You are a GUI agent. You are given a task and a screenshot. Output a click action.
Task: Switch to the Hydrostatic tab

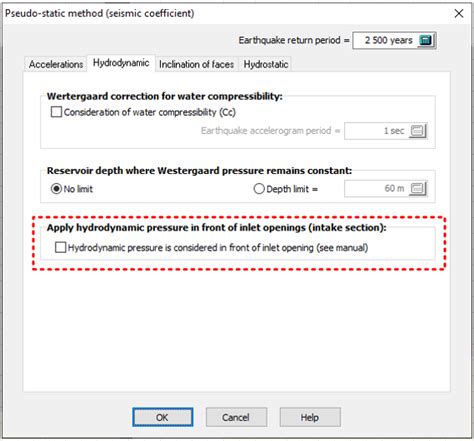(266, 64)
